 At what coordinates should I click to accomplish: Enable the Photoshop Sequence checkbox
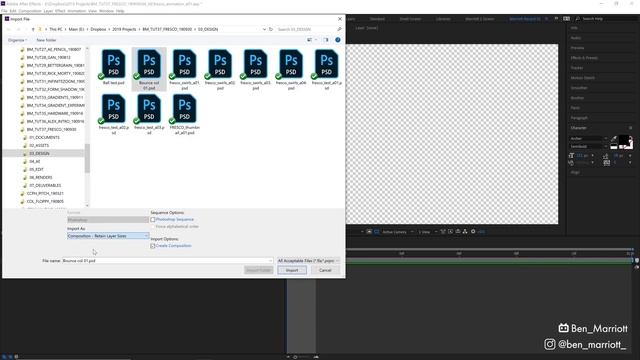tap(153, 220)
